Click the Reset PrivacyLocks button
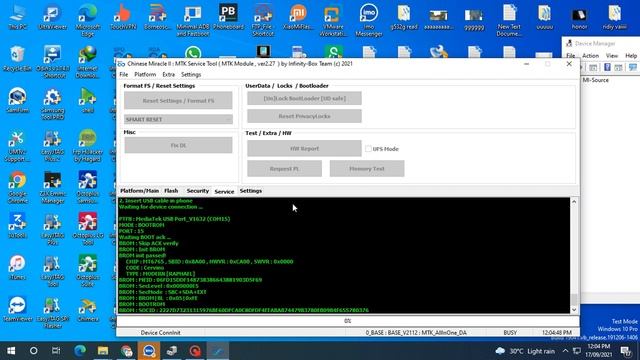The image size is (640, 360). tap(304, 116)
